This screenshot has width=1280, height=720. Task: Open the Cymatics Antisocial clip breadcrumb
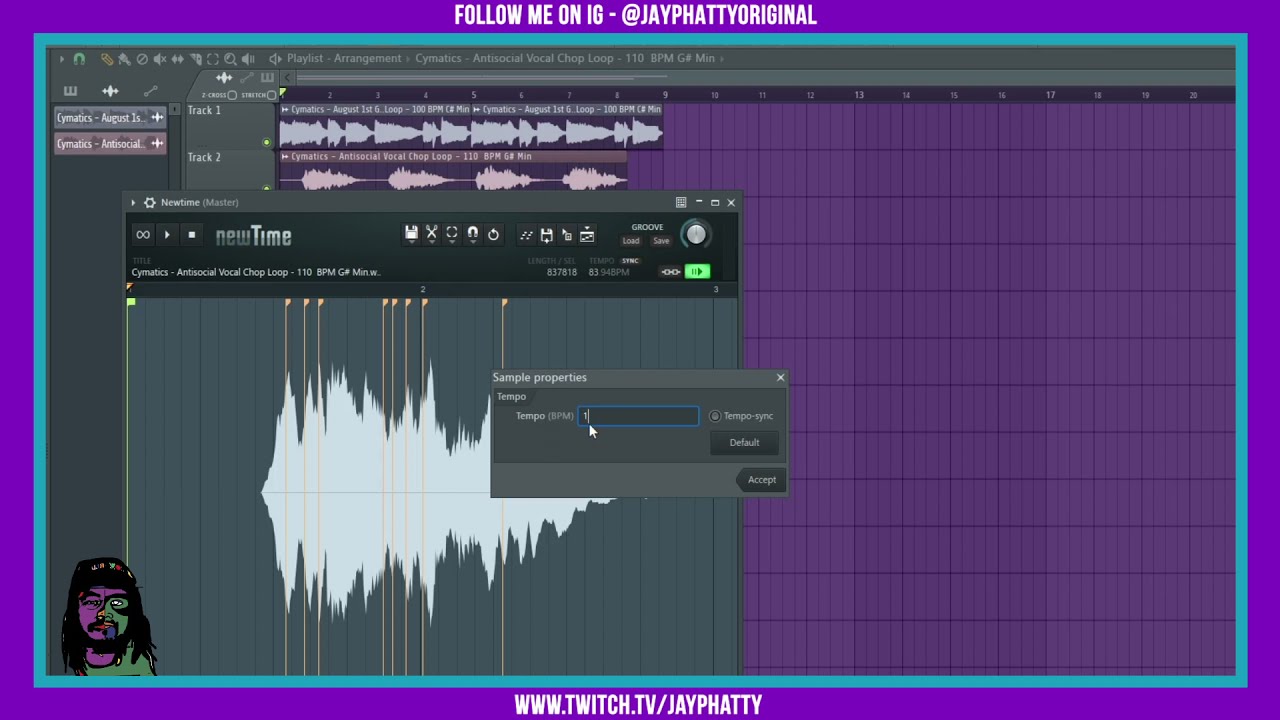565,58
